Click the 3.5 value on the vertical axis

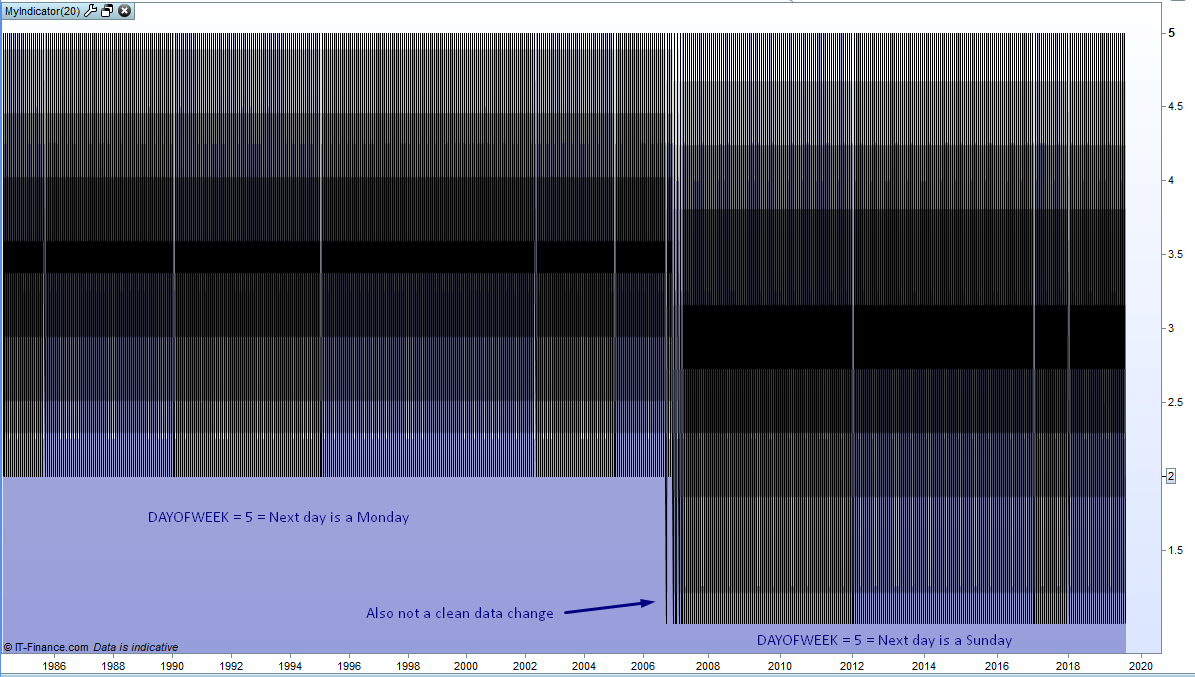click(1175, 254)
